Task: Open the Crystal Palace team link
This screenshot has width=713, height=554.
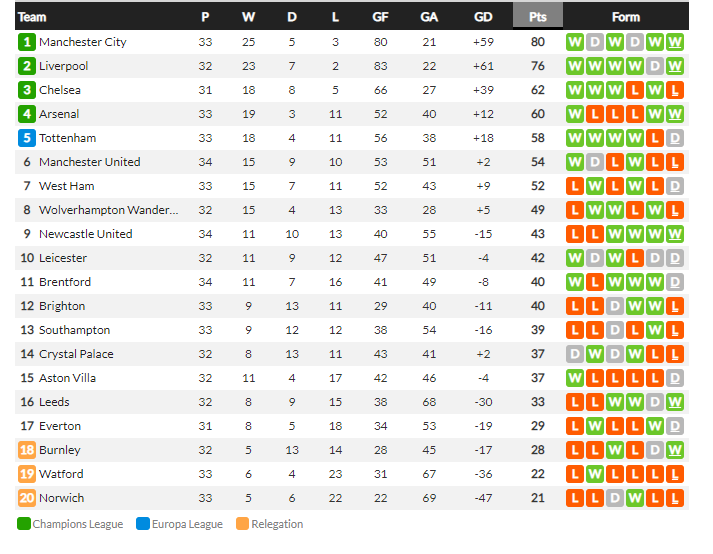Action: tap(76, 354)
